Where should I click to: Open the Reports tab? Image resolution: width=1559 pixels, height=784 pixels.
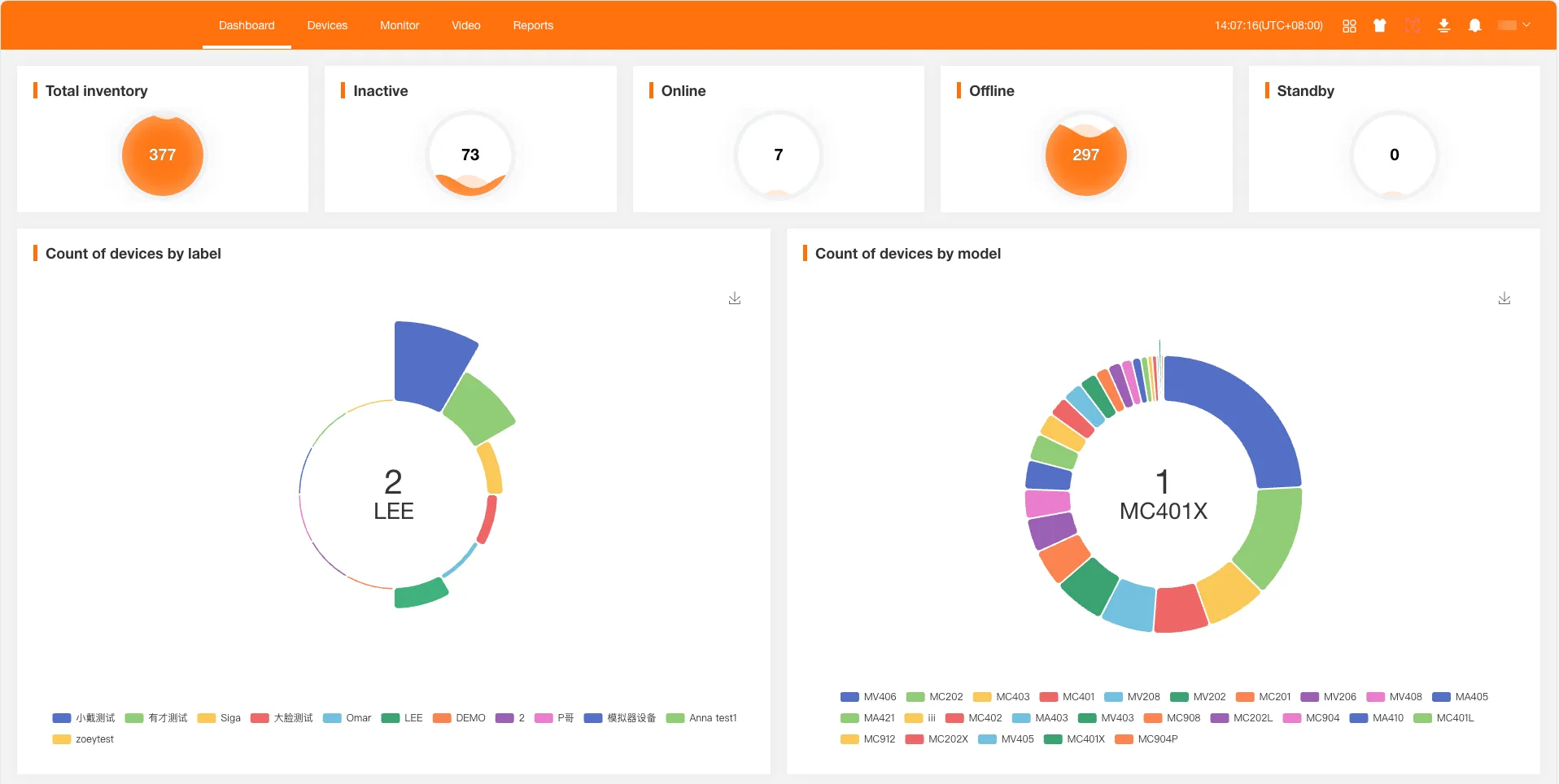[x=533, y=26]
